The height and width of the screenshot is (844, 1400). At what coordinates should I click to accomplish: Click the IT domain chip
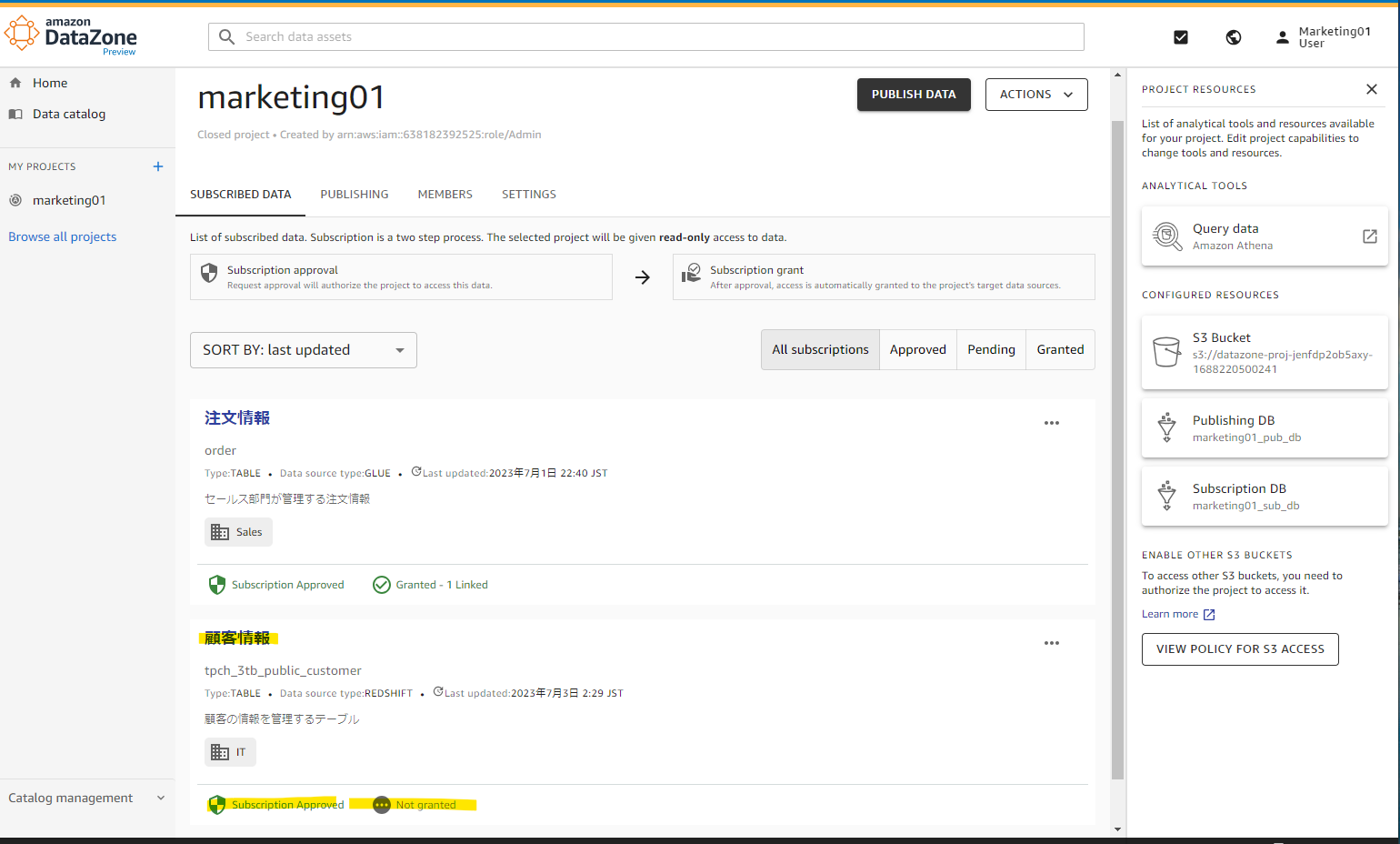(230, 752)
